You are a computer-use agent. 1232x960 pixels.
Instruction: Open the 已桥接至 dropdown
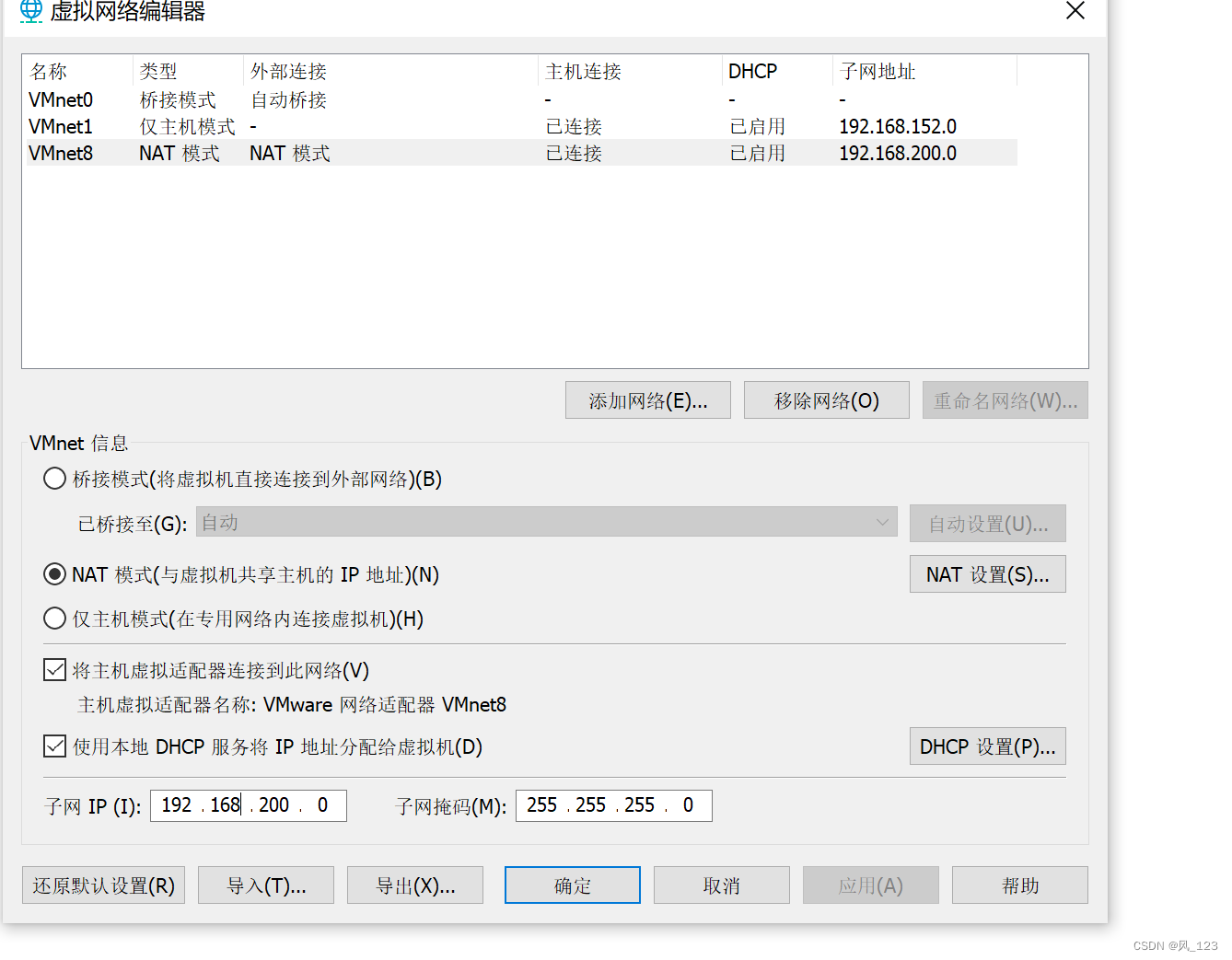click(547, 523)
